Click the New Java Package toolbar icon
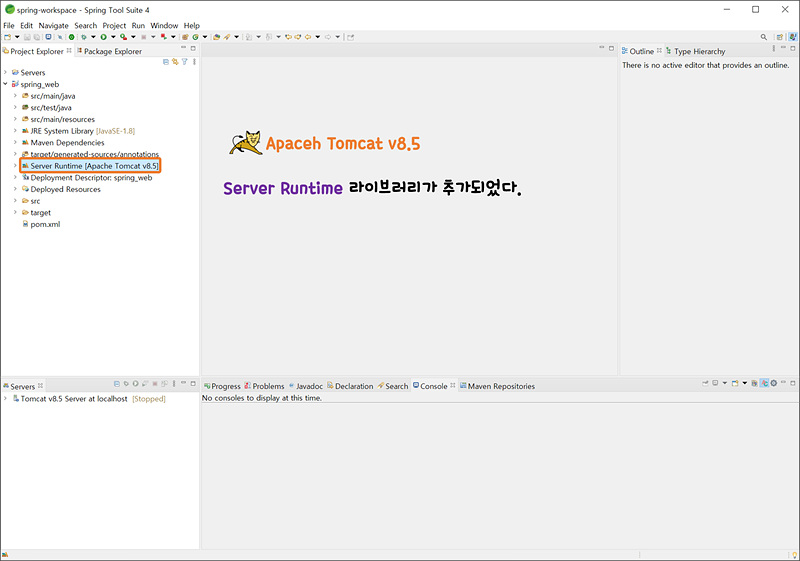The width and height of the screenshot is (800, 561). click(185, 37)
